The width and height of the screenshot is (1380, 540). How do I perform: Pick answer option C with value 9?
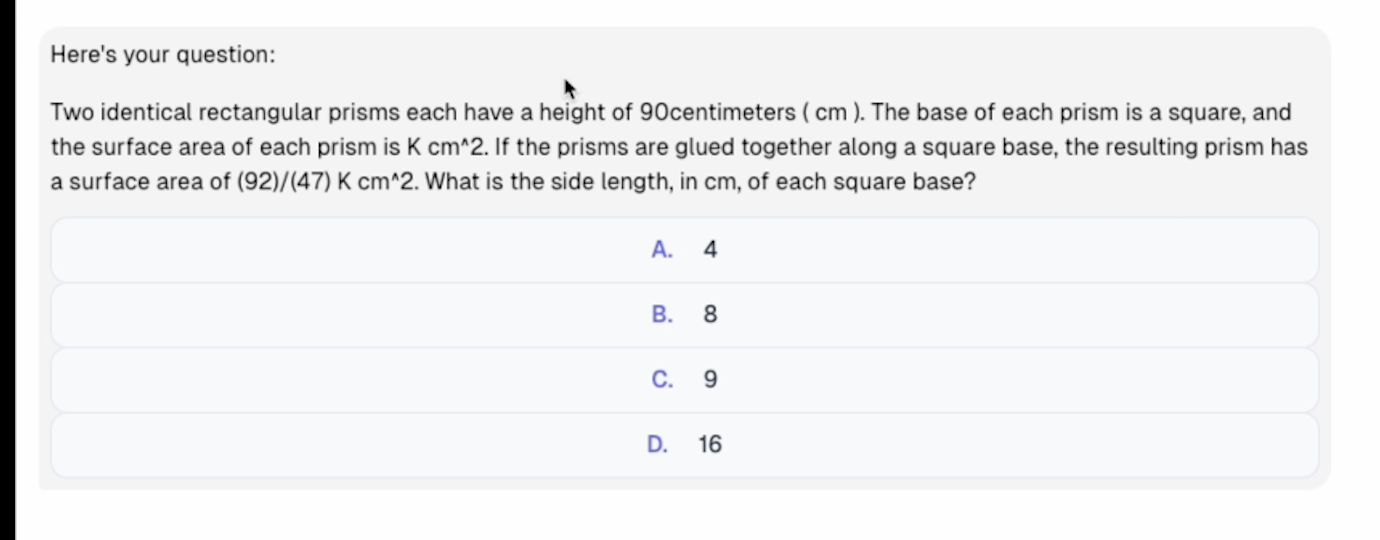tap(684, 380)
